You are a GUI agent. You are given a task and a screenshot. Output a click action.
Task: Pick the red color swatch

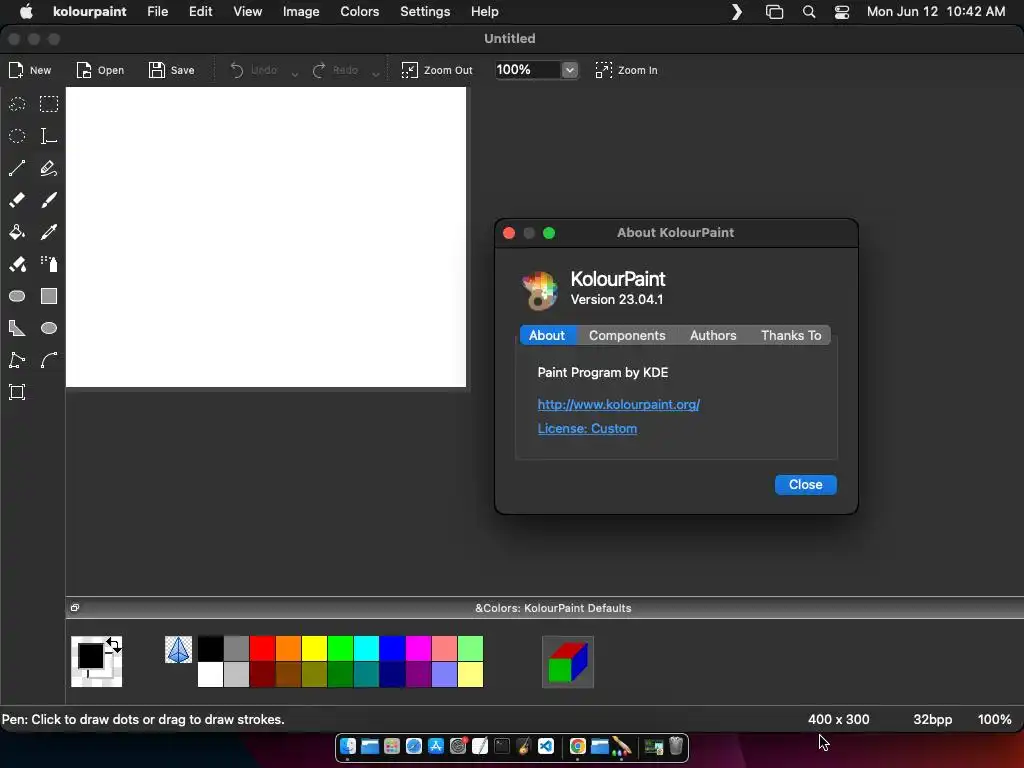click(262, 648)
